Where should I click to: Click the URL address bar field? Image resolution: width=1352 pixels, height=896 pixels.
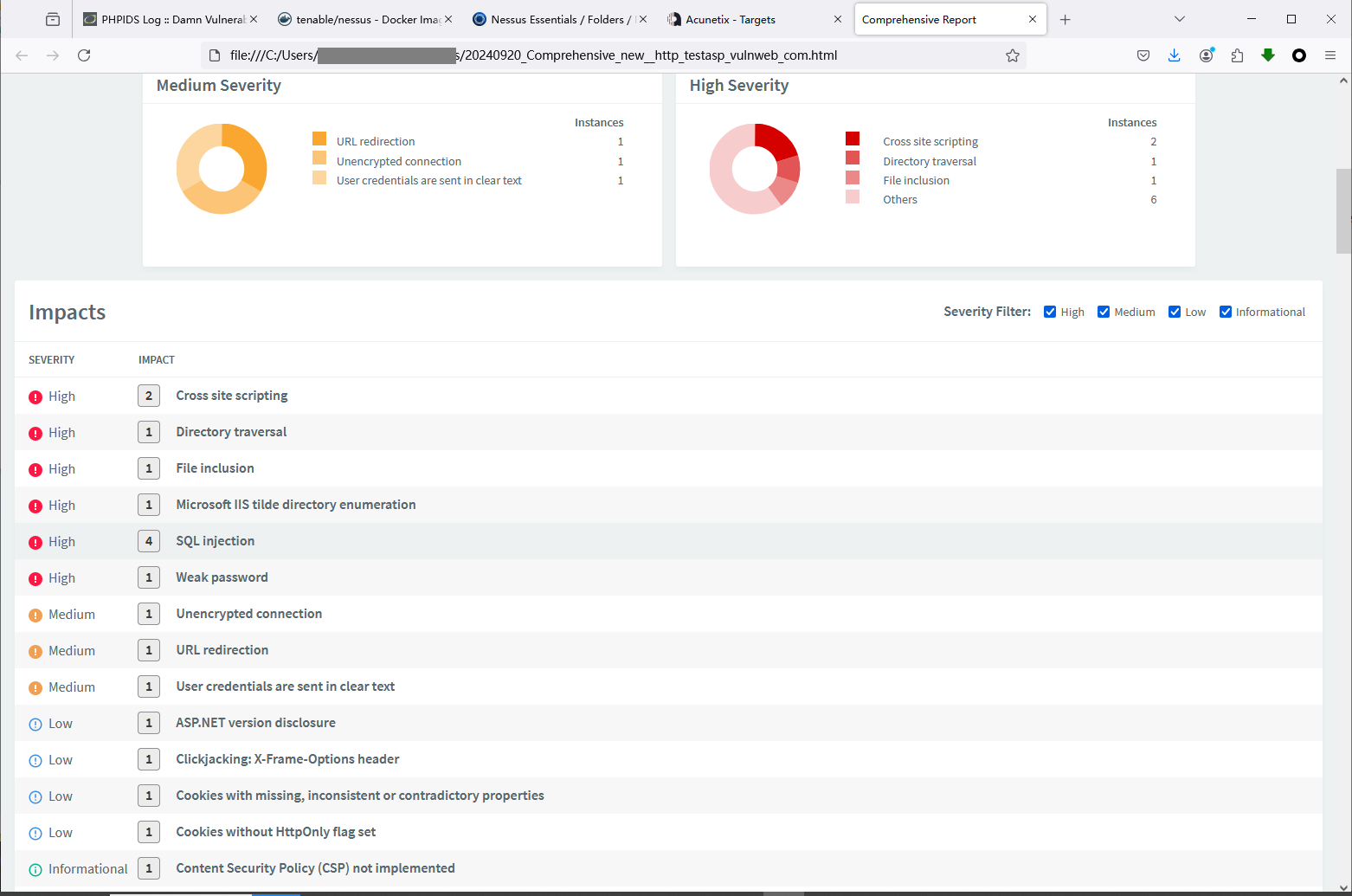606,55
